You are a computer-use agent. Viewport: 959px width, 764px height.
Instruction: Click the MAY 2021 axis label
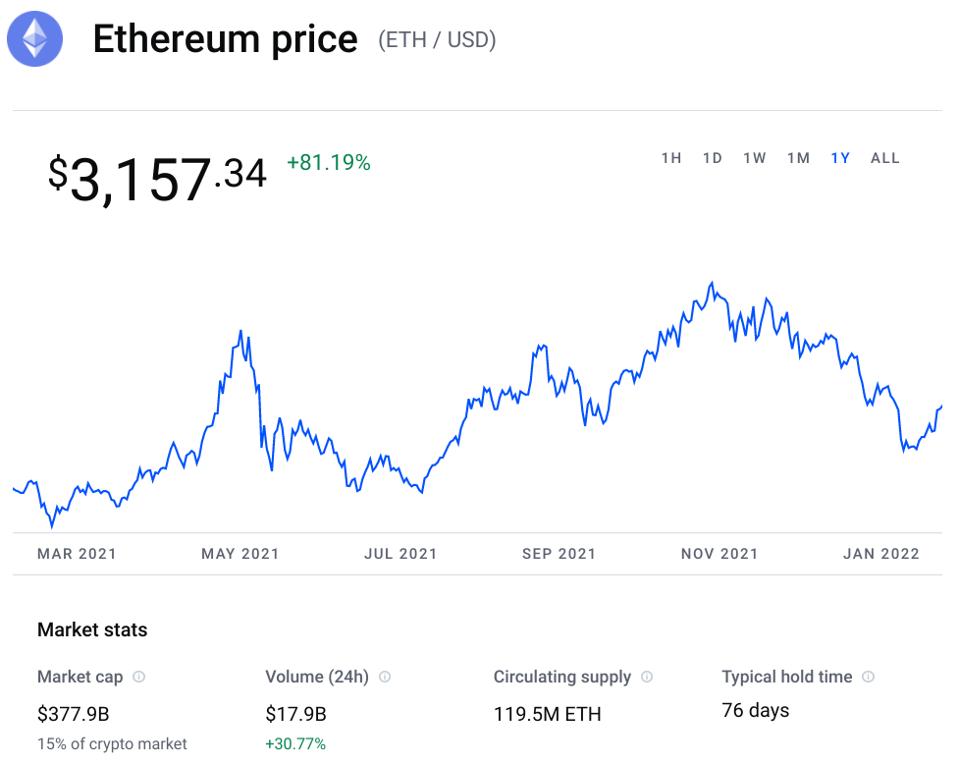tap(240, 554)
